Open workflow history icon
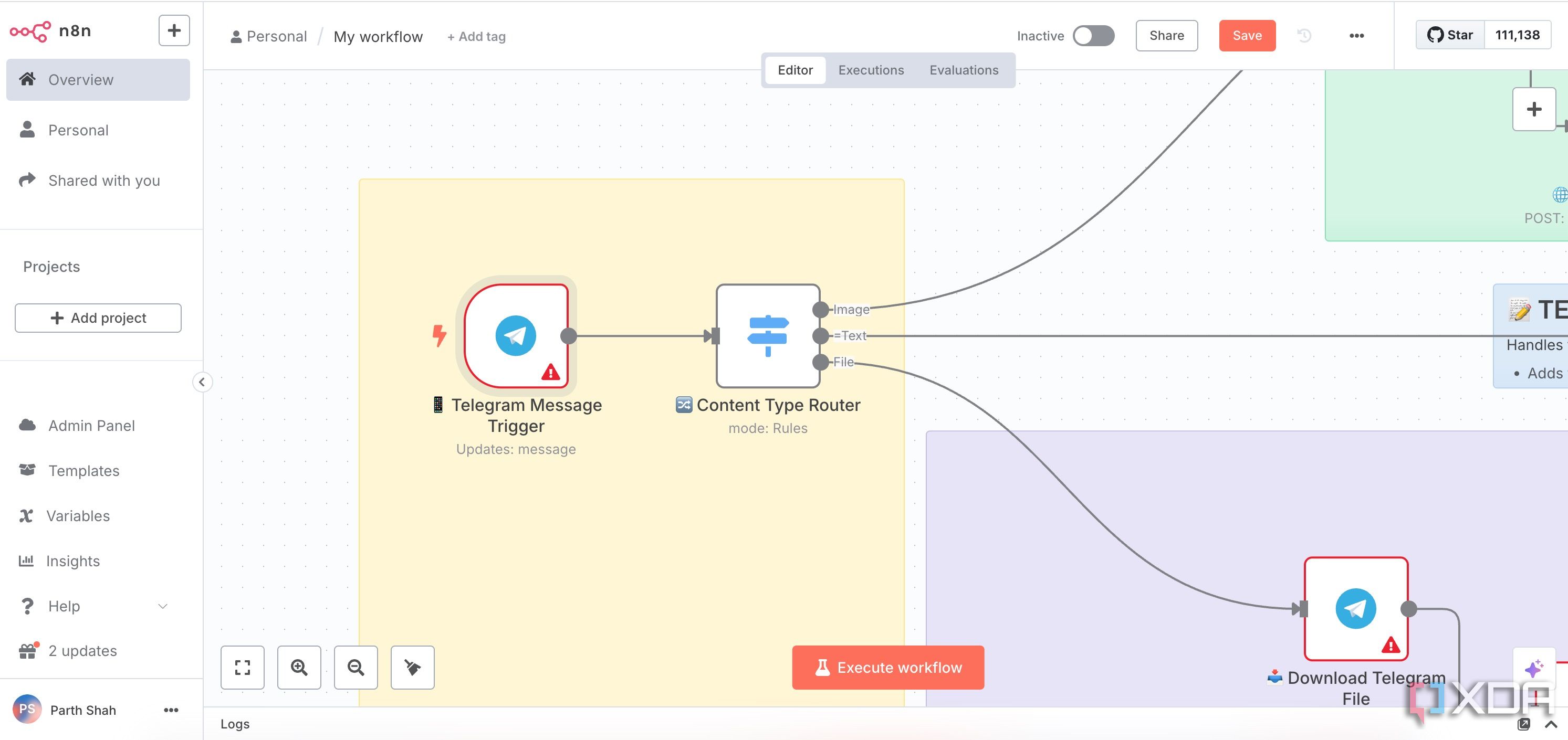 tap(1304, 36)
